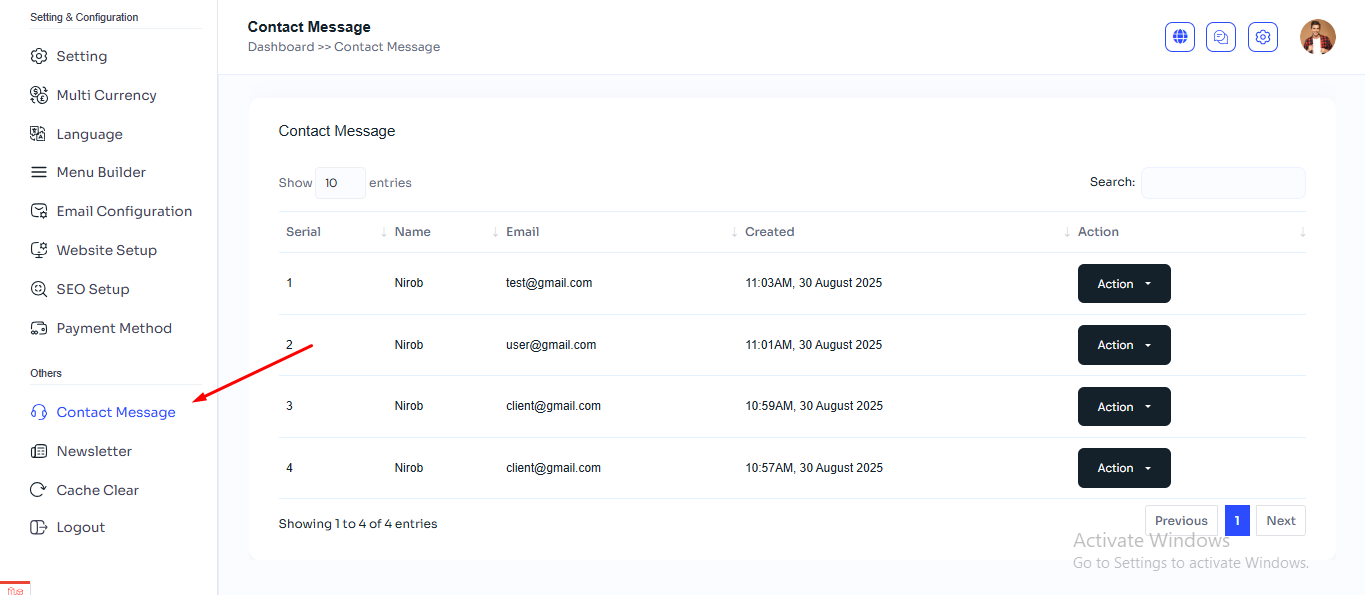Click the Cache Clear refresh icon
The height and width of the screenshot is (595, 1365).
pos(39,490)
